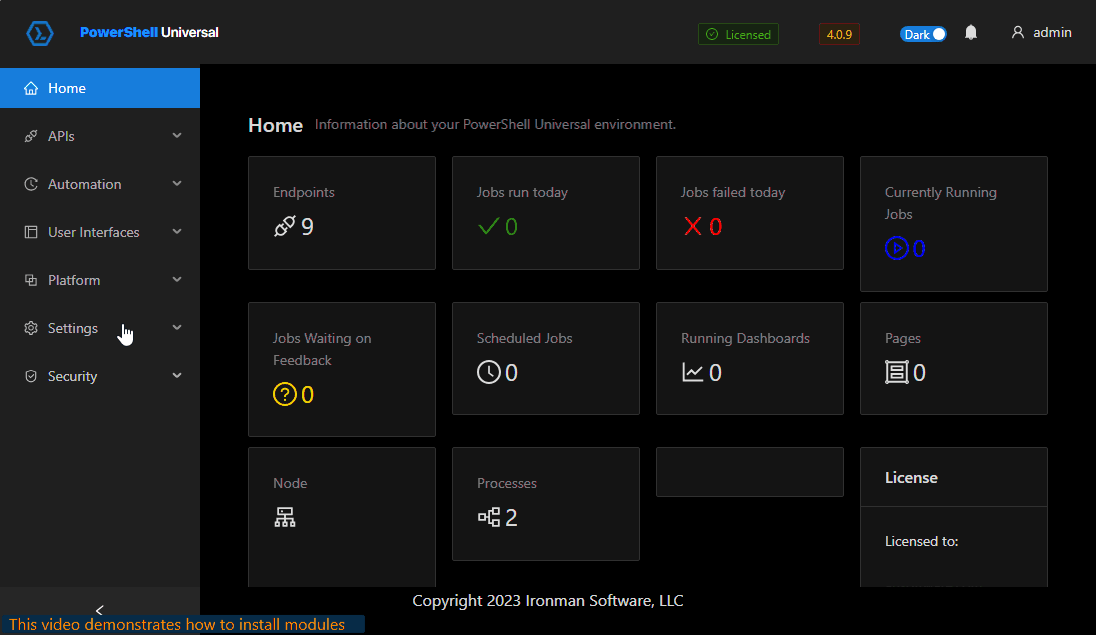Click the Licensed status badge
Viewport: 1096px width, 635px height.
(738, 34)
